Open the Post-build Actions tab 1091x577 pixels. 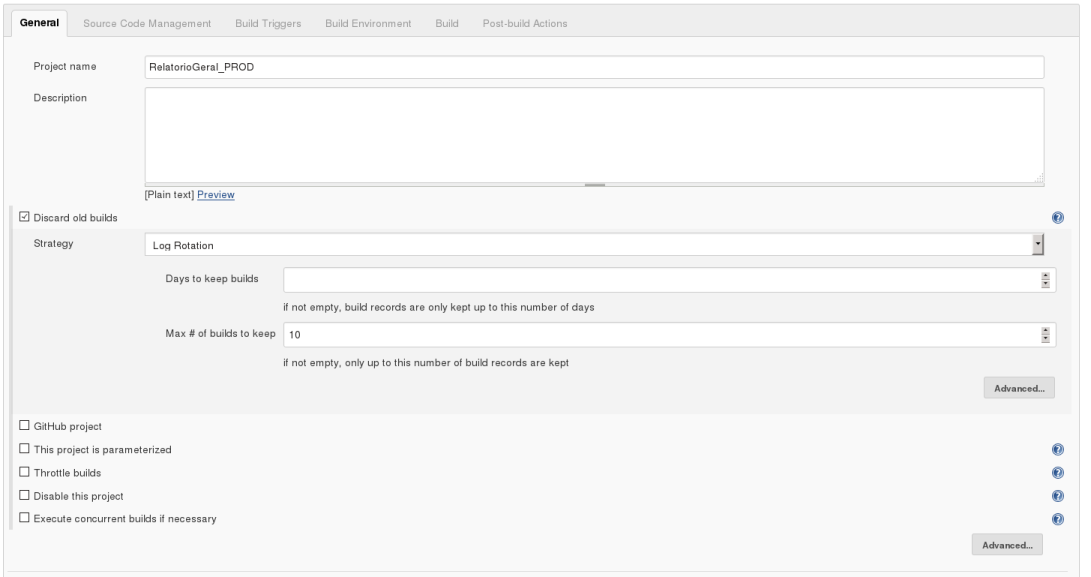coord(525,24)
